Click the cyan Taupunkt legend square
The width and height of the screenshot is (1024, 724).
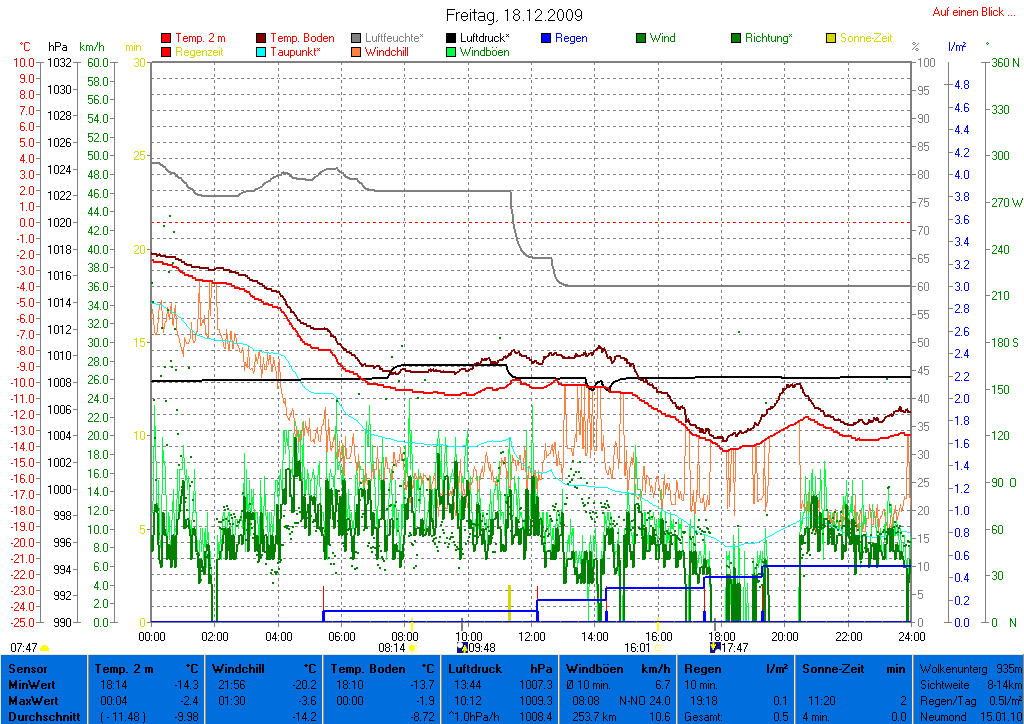tap(262, 52)
